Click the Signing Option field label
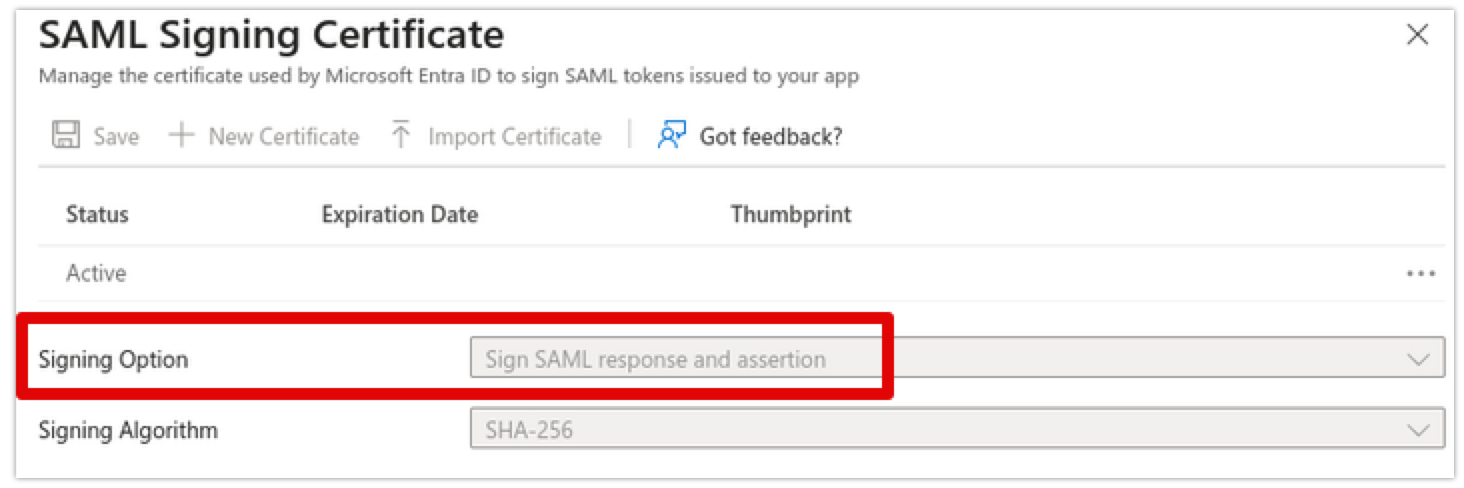The width and height of the screenshot is (1464, 488). [113, 360]
